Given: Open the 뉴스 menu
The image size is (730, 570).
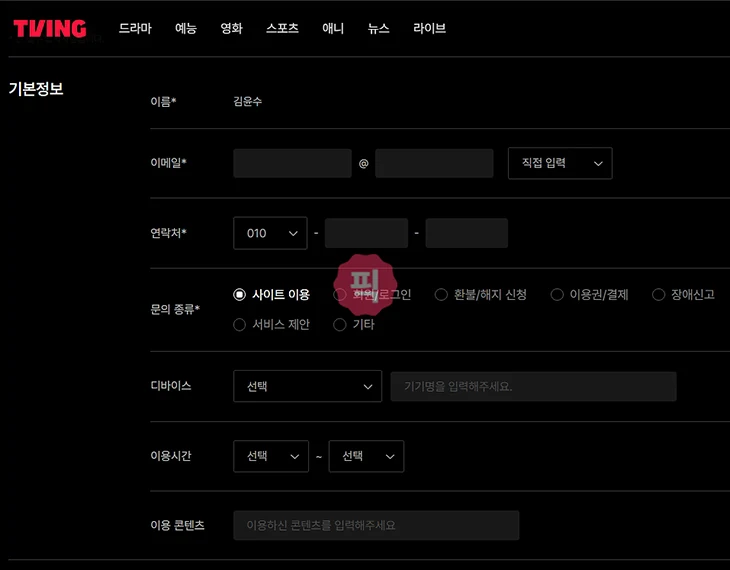Looking at the screenshot, I should coord(379,28).
